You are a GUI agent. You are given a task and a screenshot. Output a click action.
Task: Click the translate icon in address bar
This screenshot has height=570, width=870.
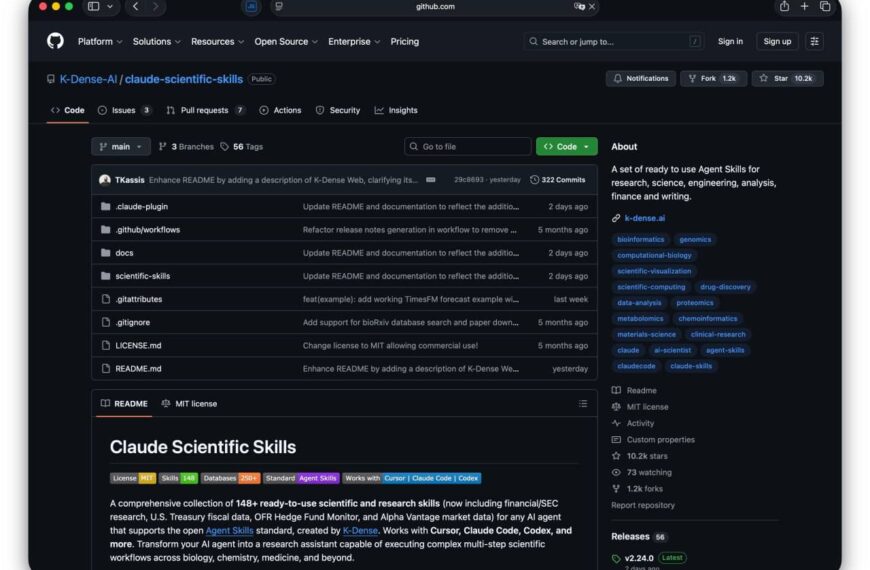click(579, 7)
